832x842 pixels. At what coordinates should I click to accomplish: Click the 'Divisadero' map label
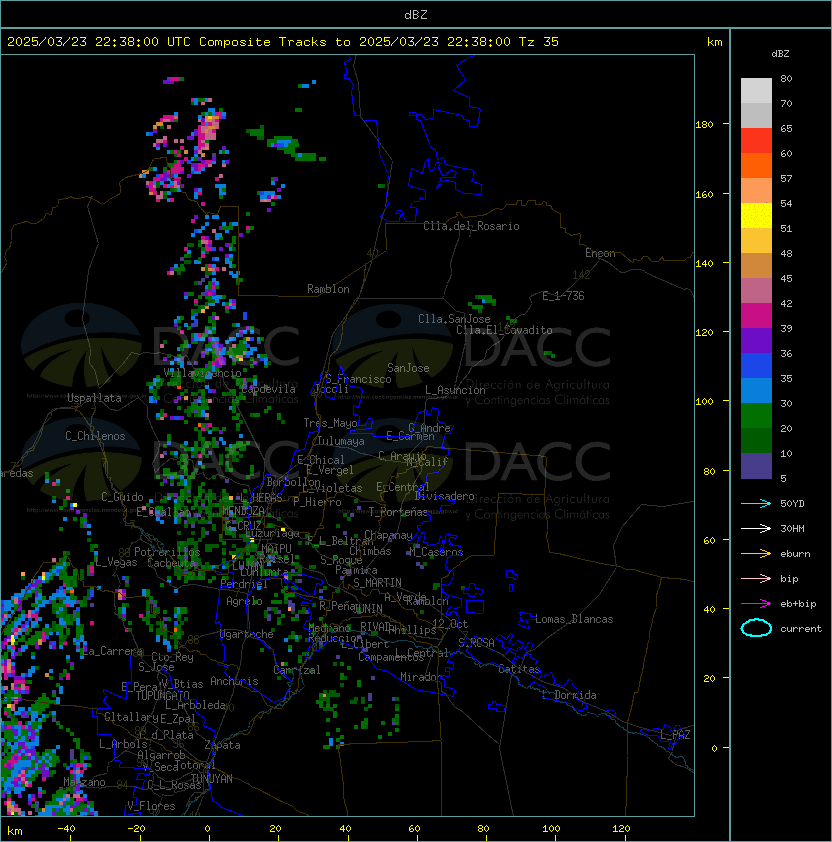coord(444,496)
